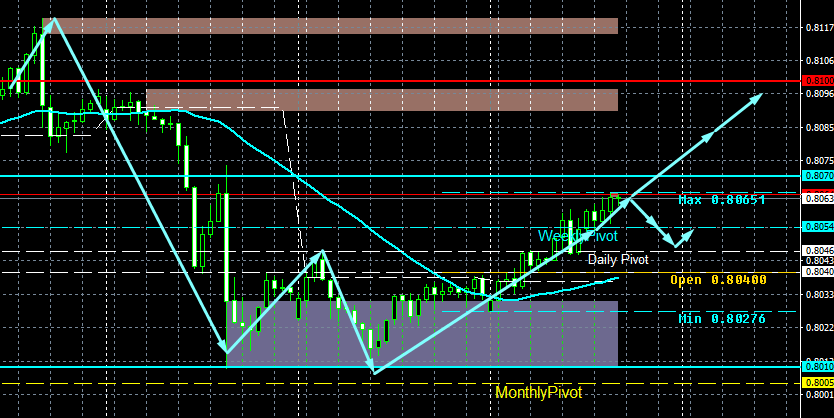Select the Min 0.80276 price label

pyautogui.click(x=722, y=319)
